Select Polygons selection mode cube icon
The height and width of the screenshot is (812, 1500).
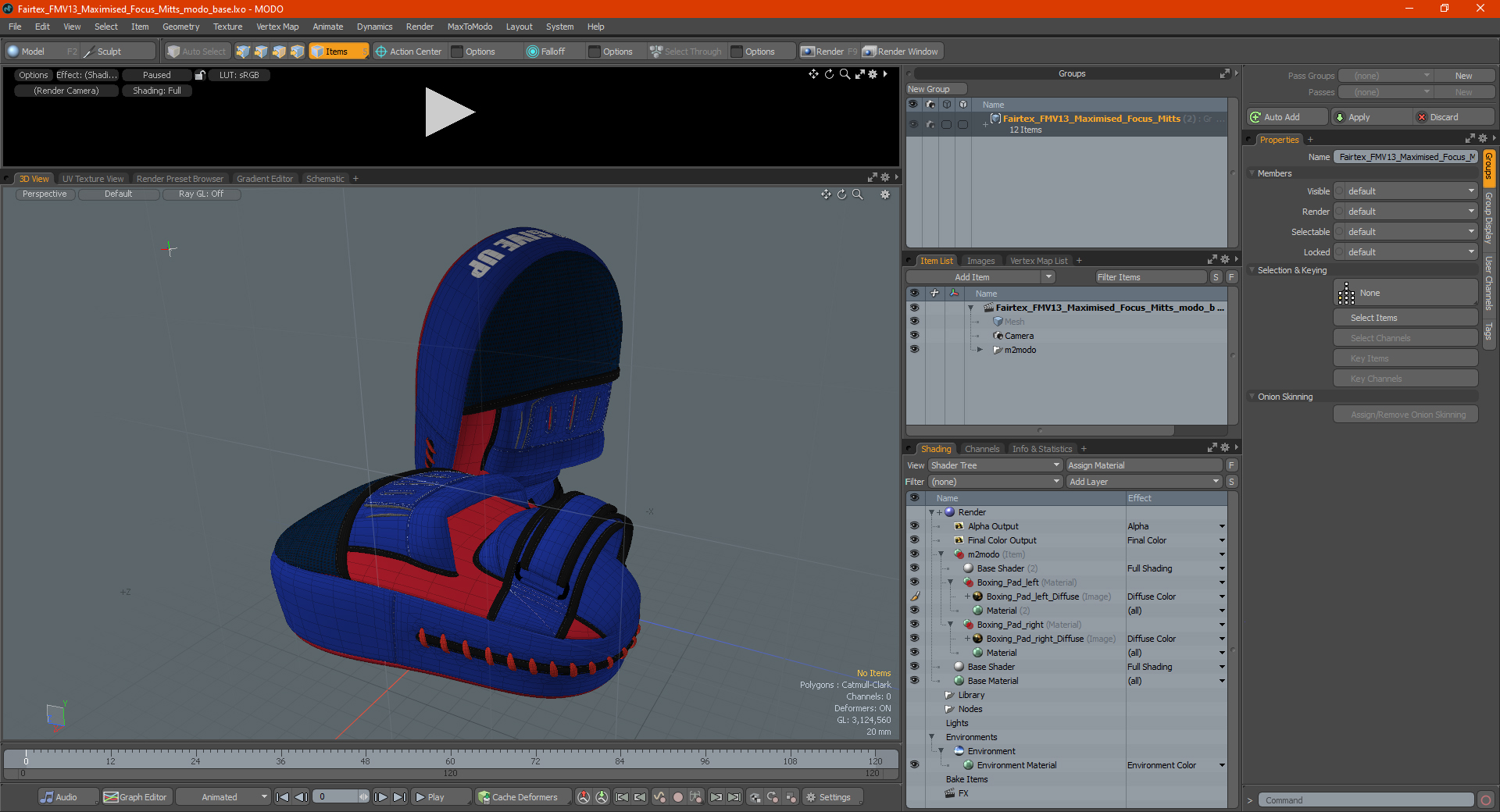point(279,52)
